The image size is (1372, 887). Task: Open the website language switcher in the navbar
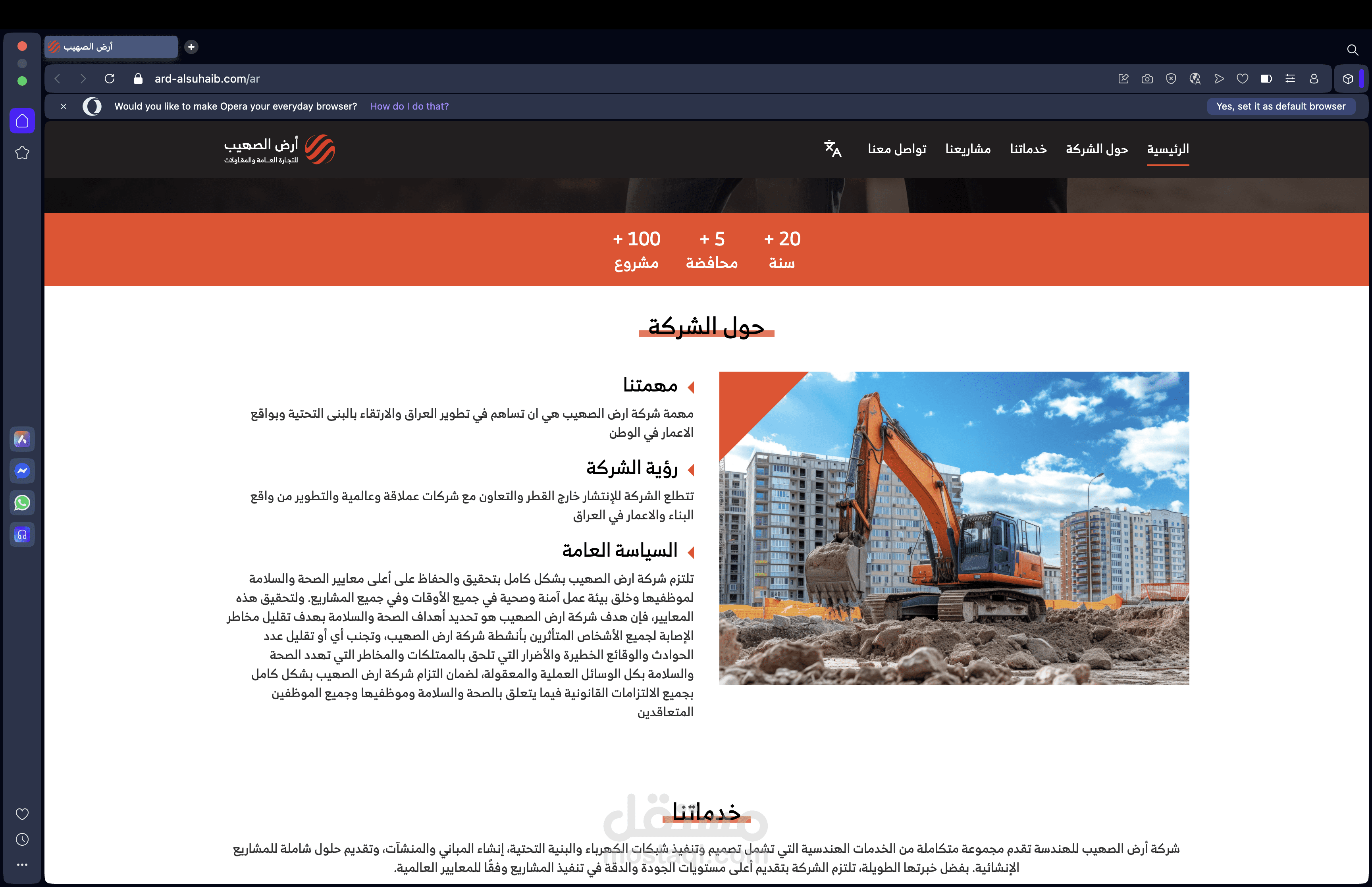[832, 149]
